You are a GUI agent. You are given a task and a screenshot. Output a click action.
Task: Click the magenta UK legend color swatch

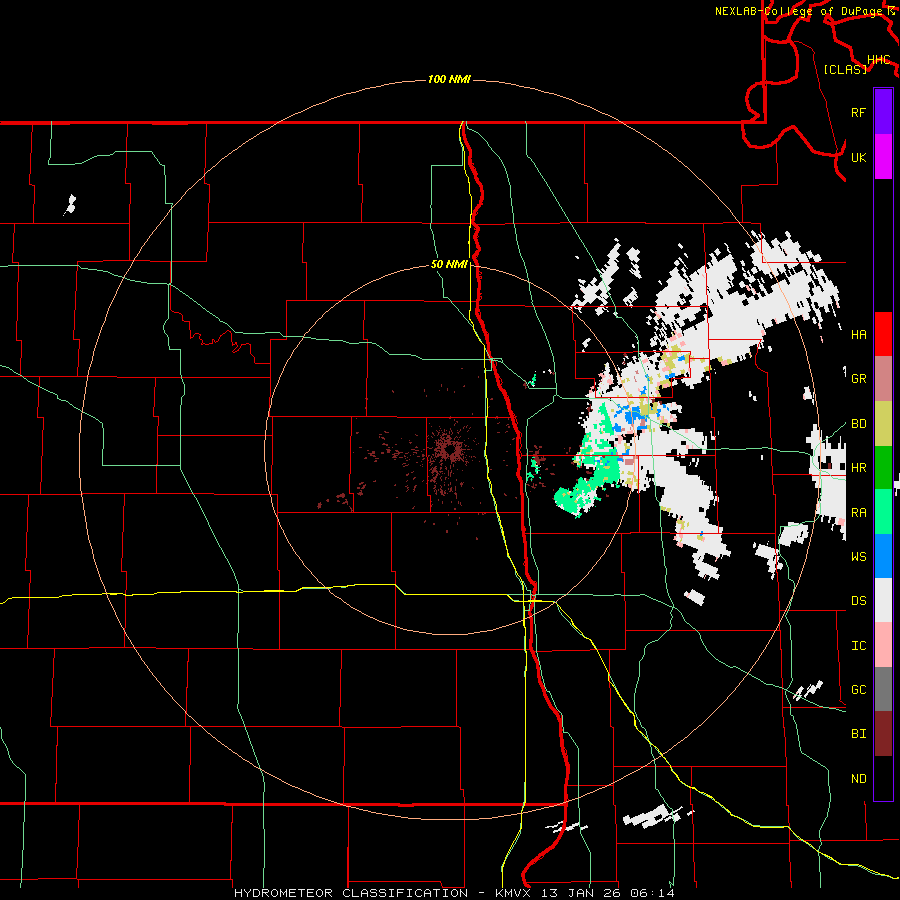pyautogui.click(x=883, y=157)
